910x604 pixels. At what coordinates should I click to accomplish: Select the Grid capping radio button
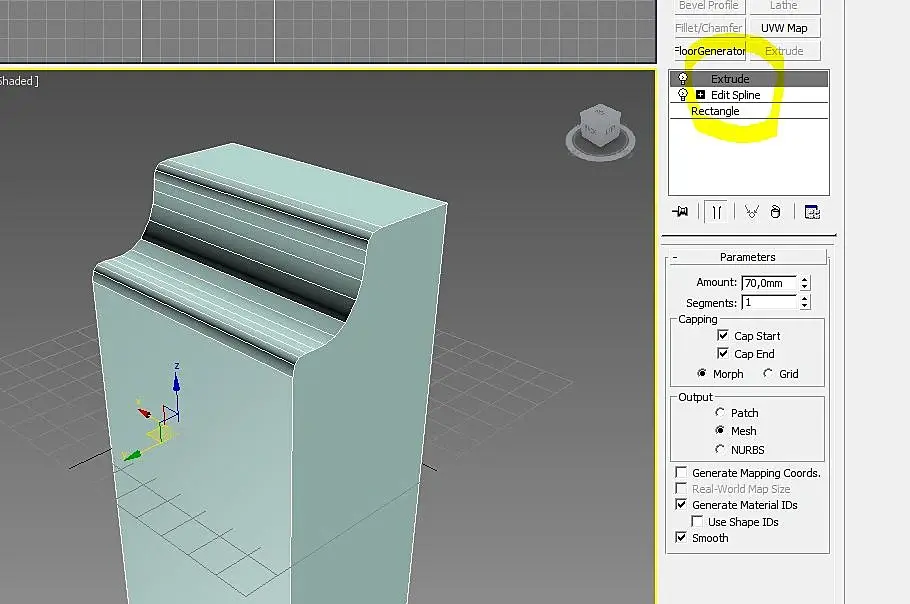(x=768, y=374)
